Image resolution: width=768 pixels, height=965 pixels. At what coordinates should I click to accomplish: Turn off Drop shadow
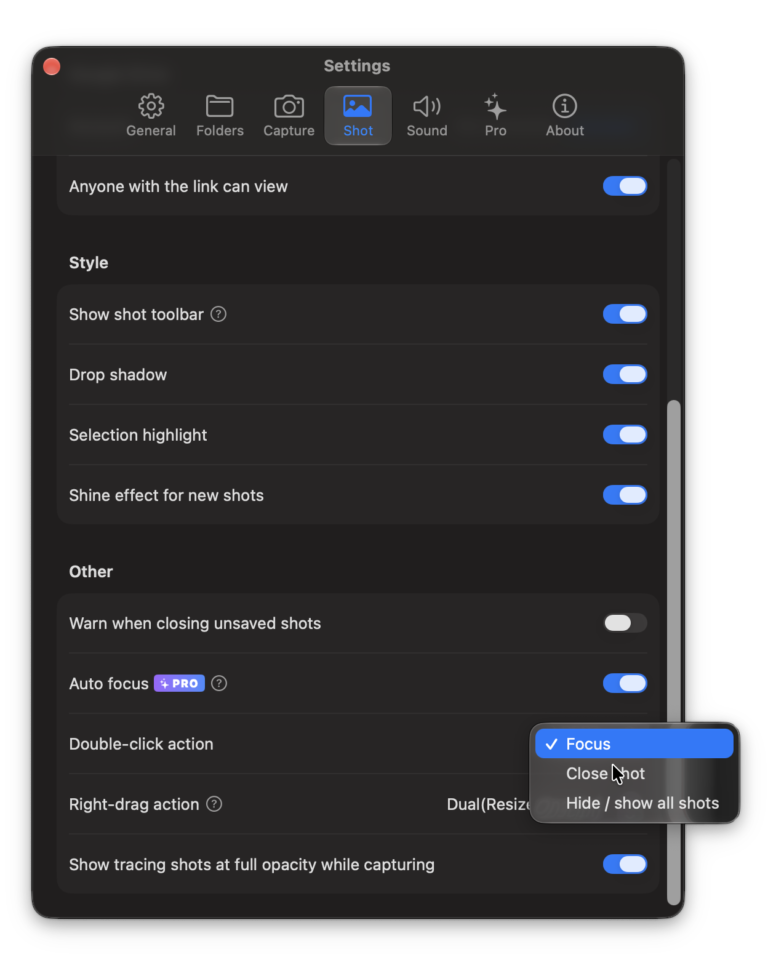coord(625,374)
